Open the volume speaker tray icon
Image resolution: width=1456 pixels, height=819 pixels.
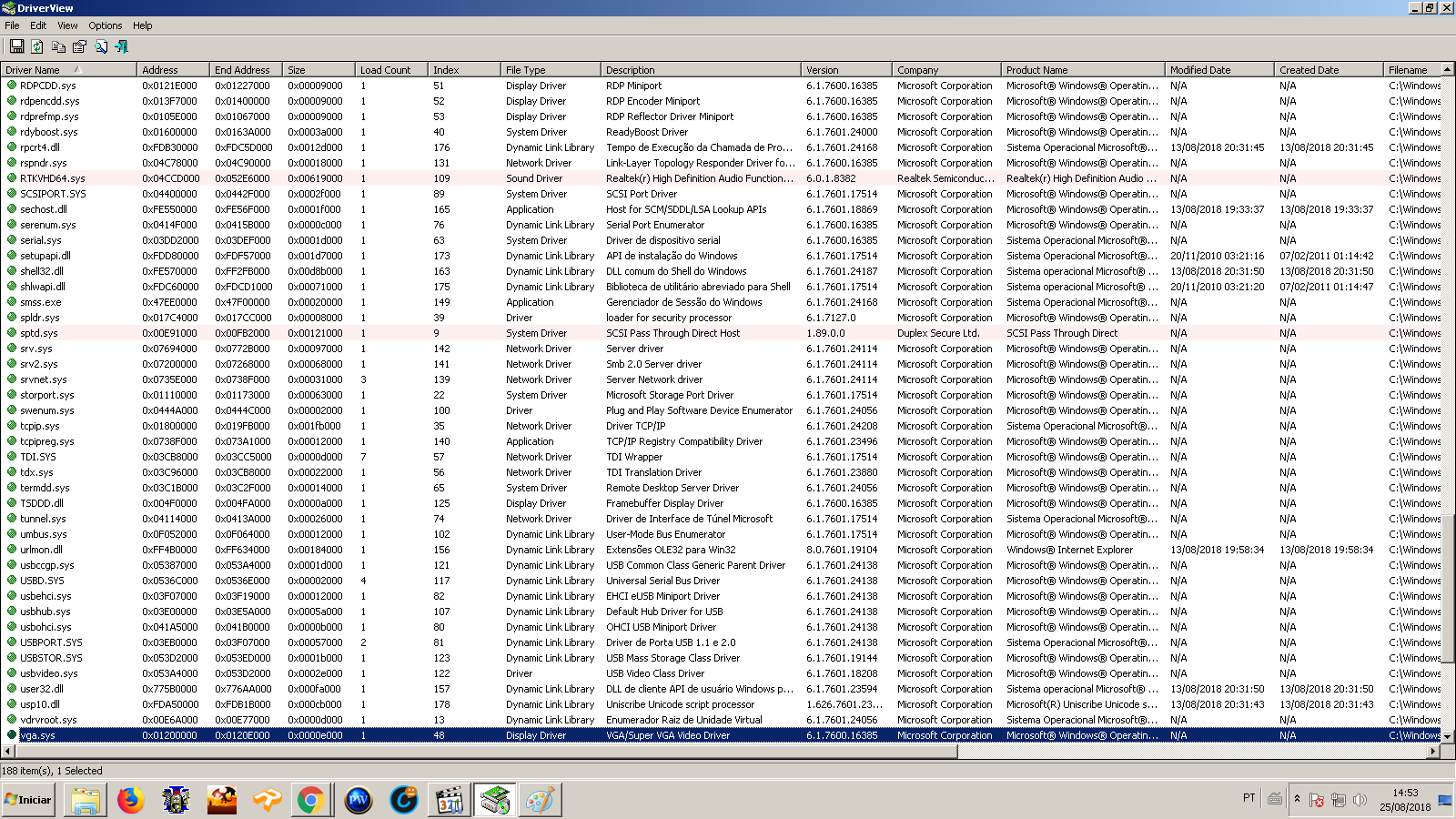[1360, 799]
